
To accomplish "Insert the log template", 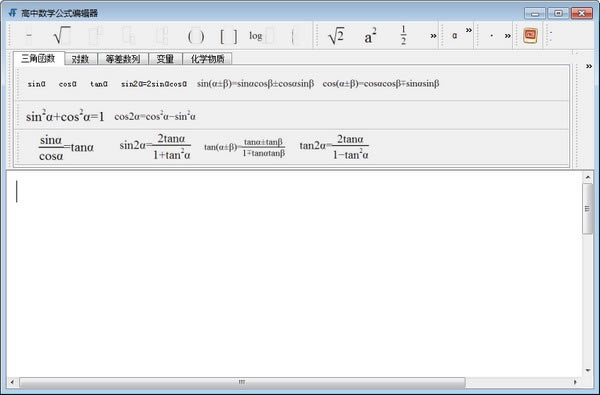I will pyautogui.click(x=261, y=36).
